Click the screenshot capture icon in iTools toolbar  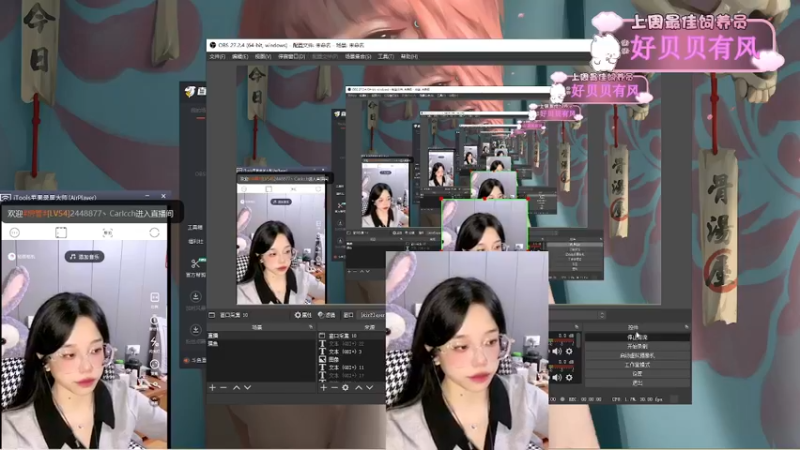point(108,233)
